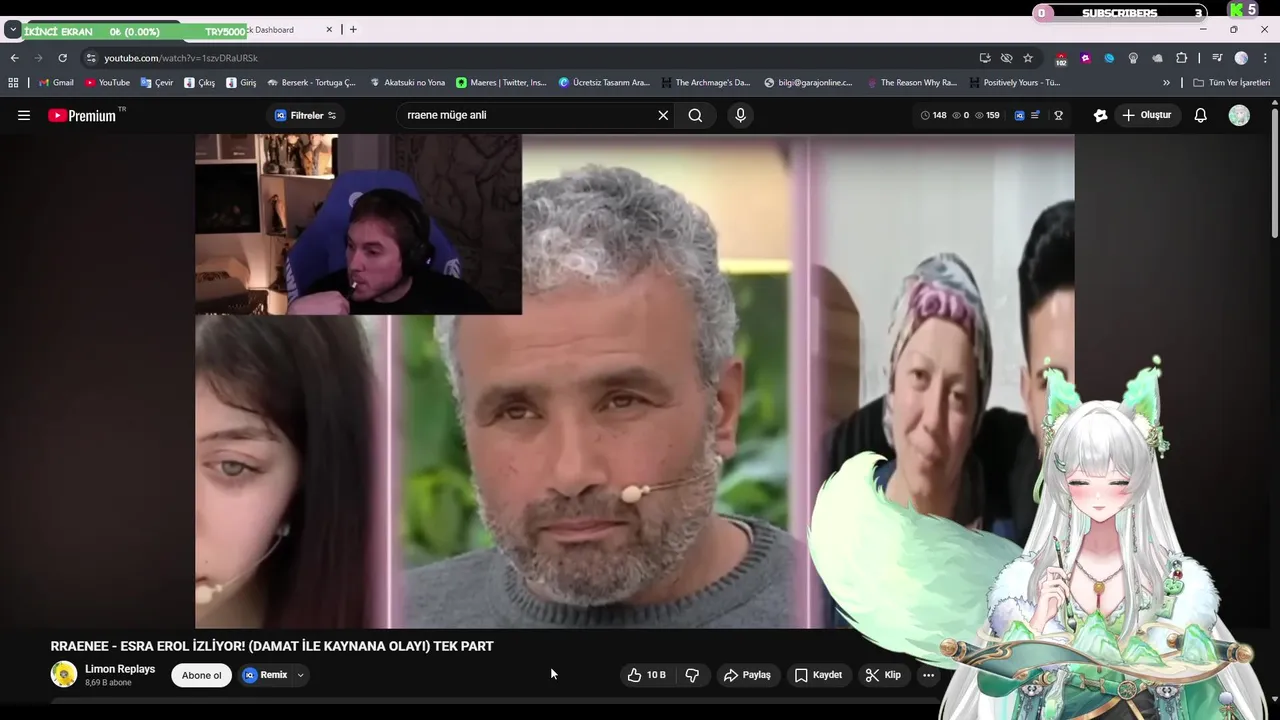Dislike the video with thumbs down

(692, 675)
